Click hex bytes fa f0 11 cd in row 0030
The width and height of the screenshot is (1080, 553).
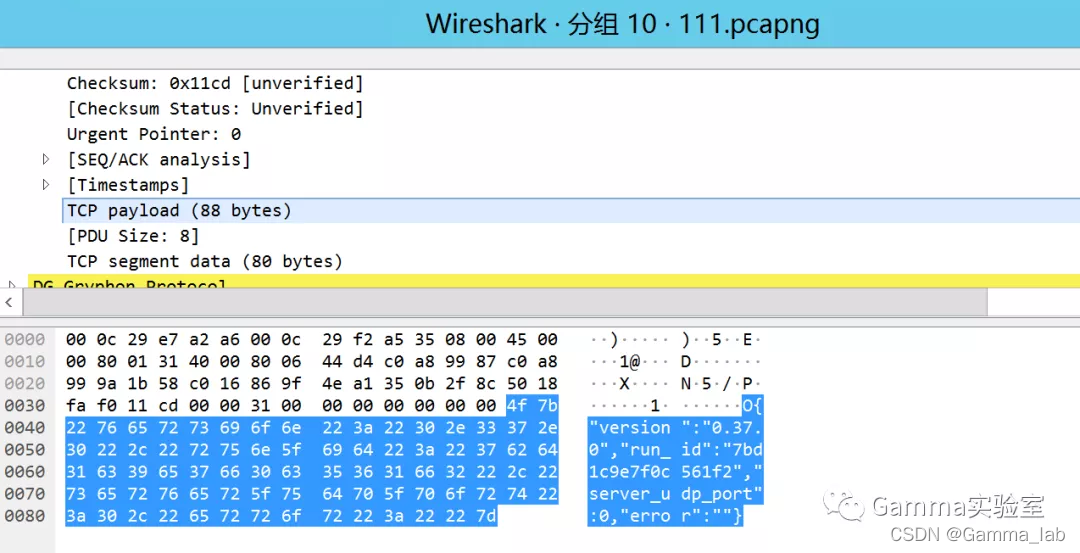pos(123,406)
